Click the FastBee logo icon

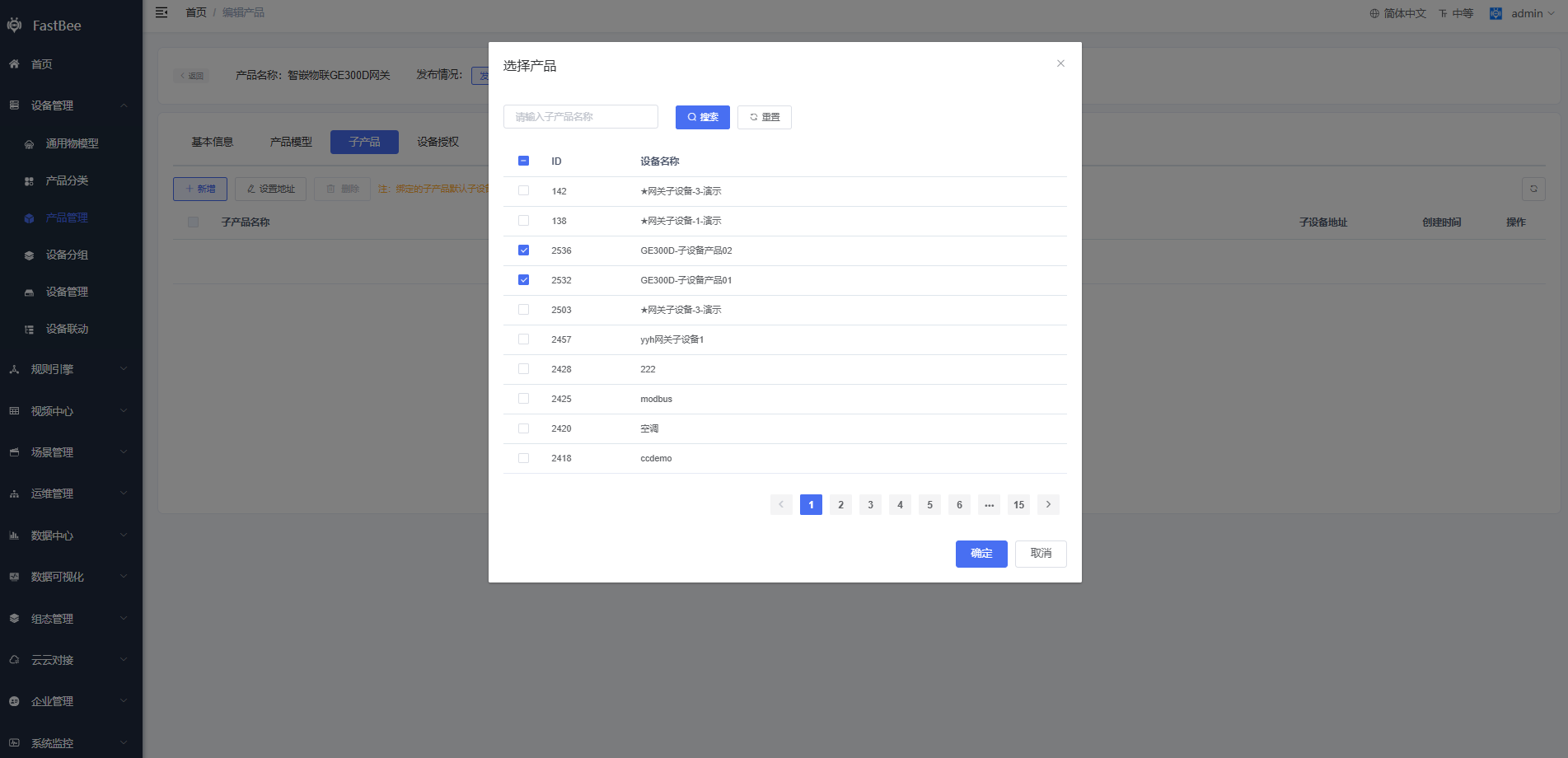pyautogui.click(x=14, y=26)
